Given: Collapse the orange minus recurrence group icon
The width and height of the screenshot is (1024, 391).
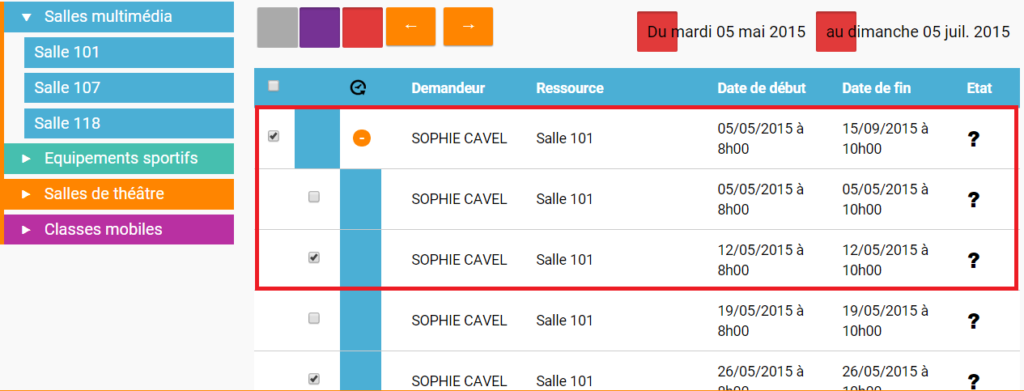Looking at the screenshot, I should [x=362, y=138].
